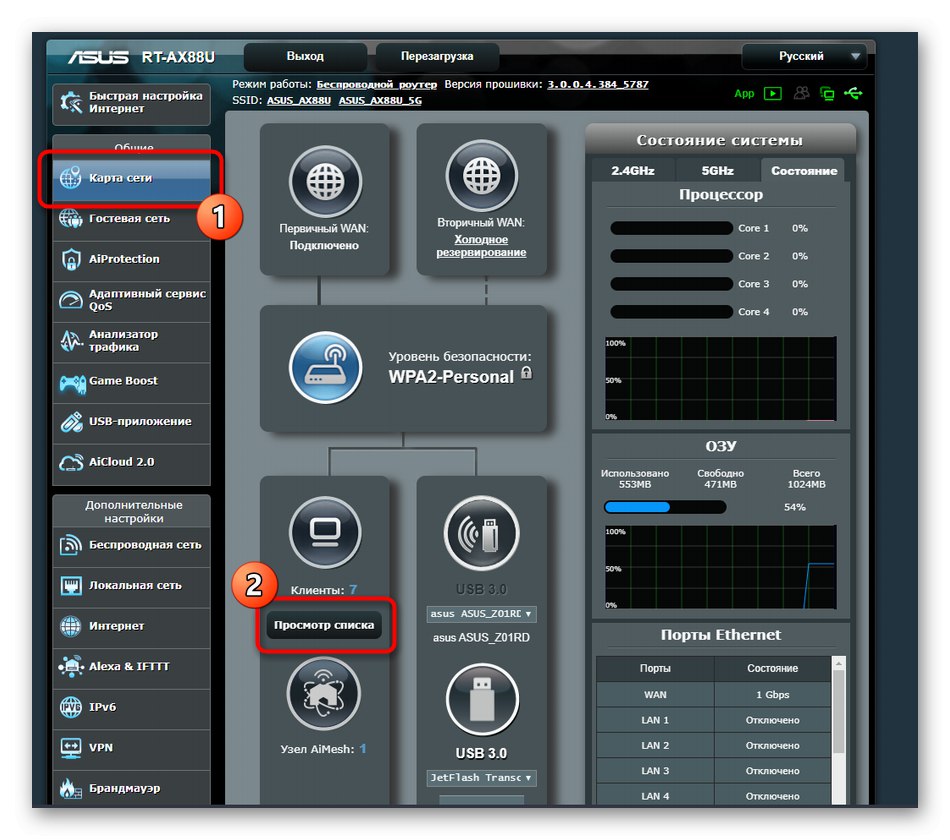Image resolution: width=950 pixels, height=840 pixels.
Task: Click the Adaptive QoS gauge icon
Action: point(71,299)
